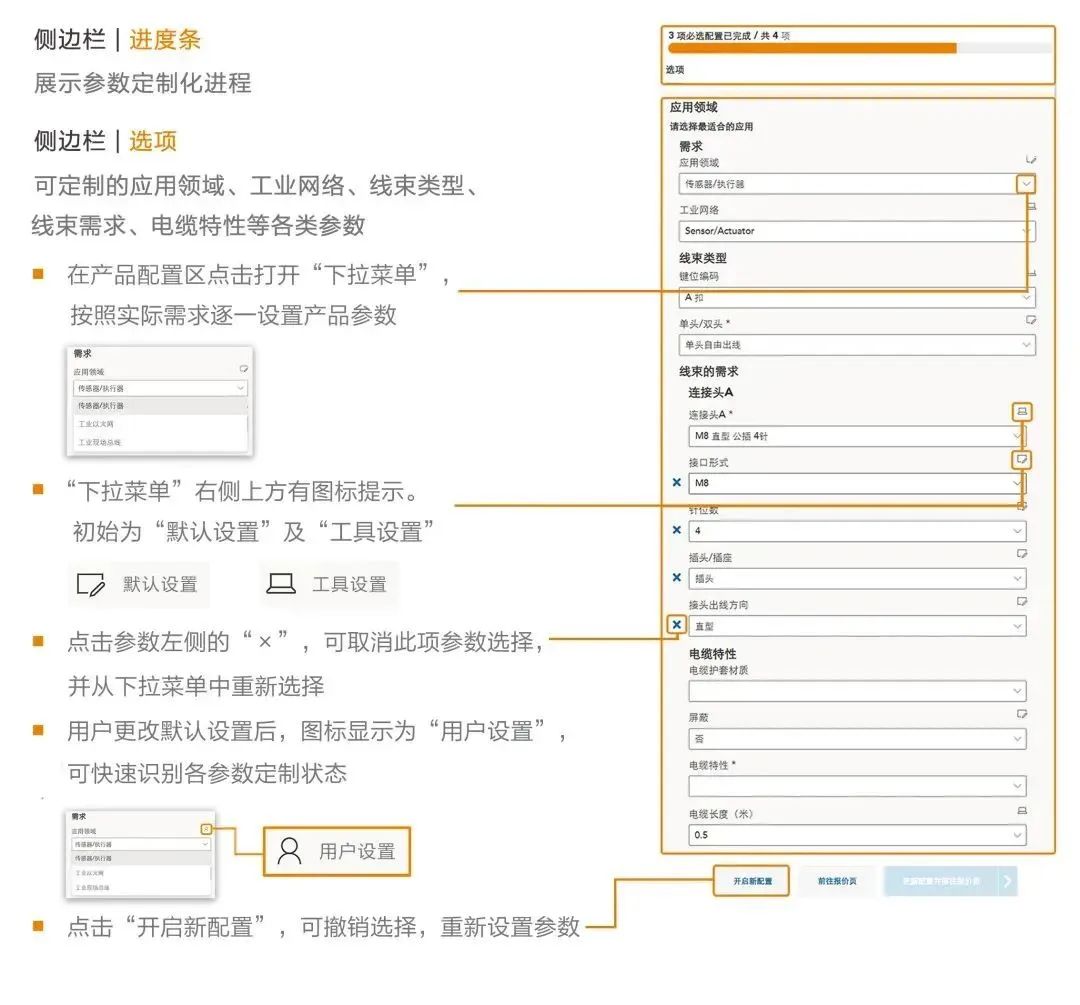Image resolution: width=1080 pixels, height=1005 pixels.
Task: Click the 线束类型 section heading
Action: tap(703, 258)
